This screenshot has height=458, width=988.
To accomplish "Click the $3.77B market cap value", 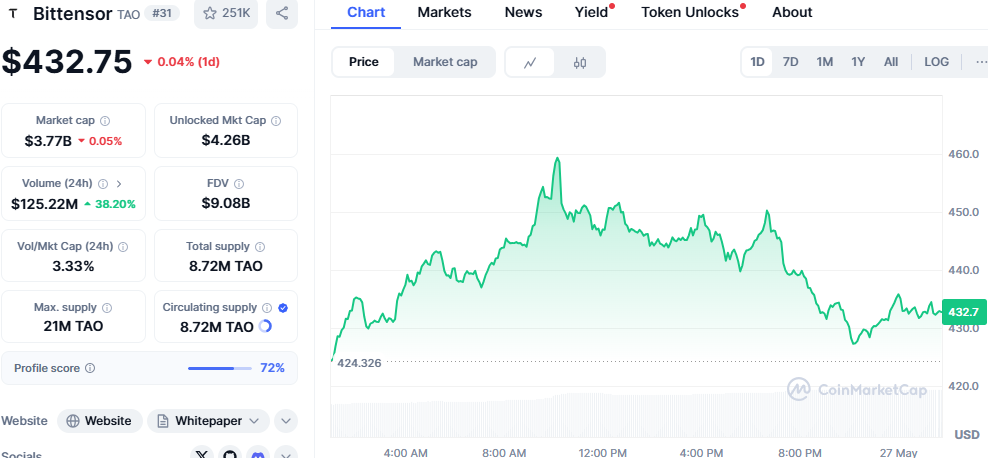I will pos(48,140).
